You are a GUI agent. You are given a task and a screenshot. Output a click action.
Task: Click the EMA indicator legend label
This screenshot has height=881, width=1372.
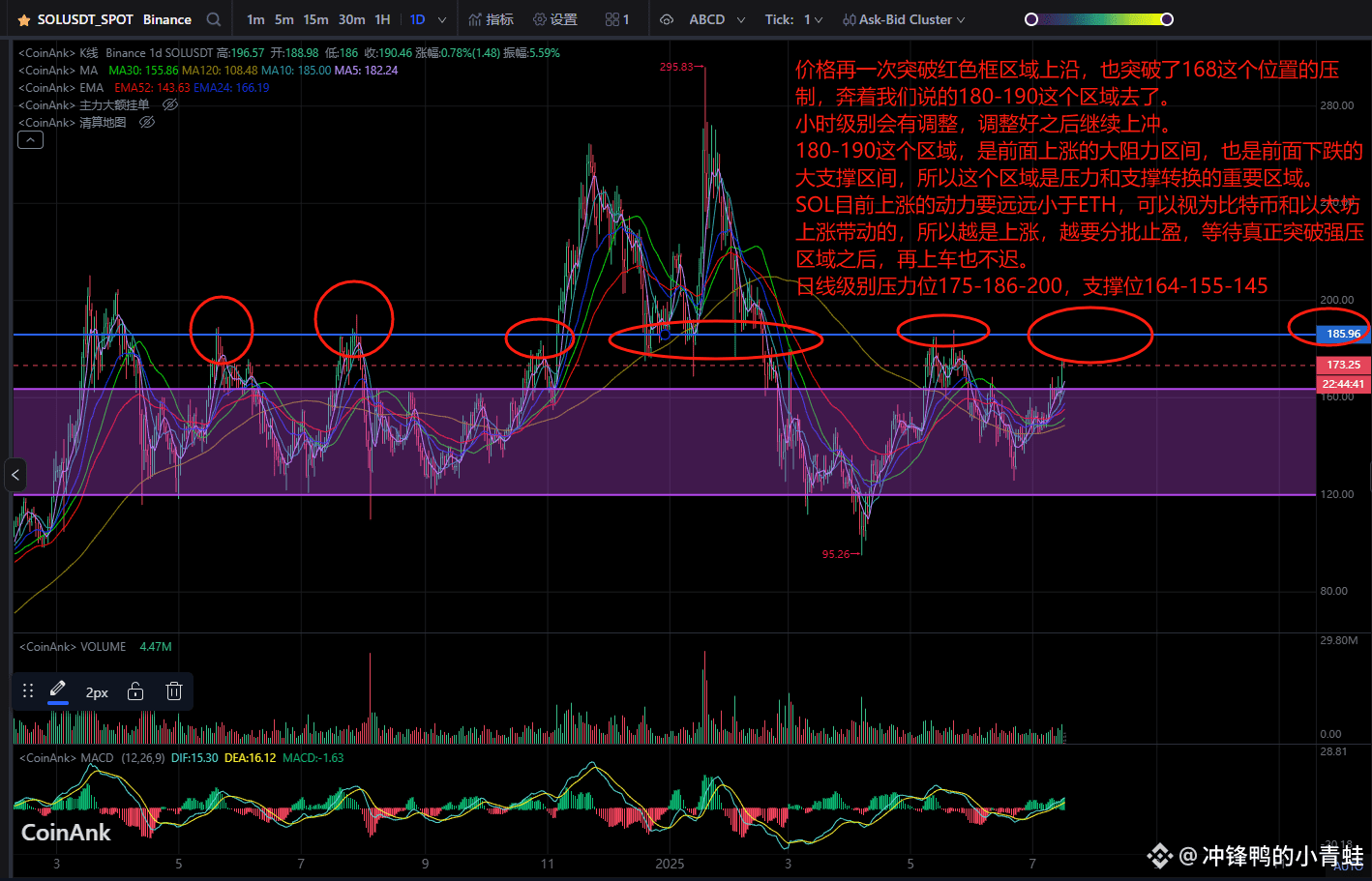(x=91, y=87)
